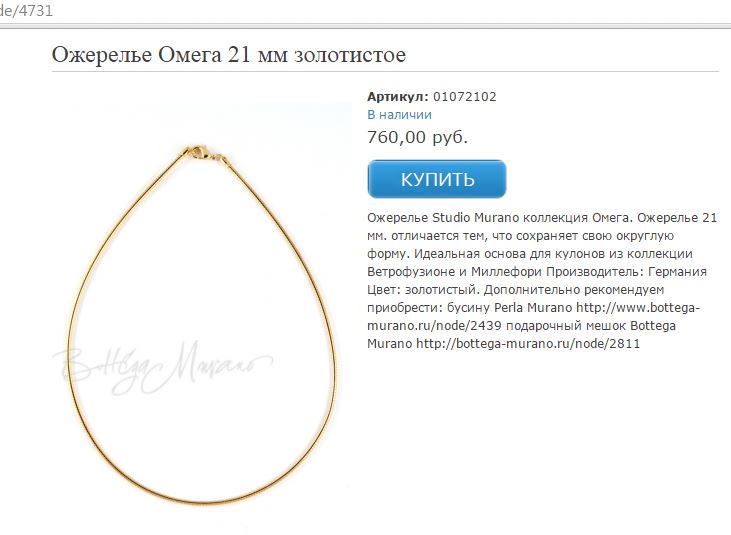Image resolution: width=731 pixels, height=535 pixels.
Task: Click the price 760,00 руб.
Action: (x=417, y=137)
